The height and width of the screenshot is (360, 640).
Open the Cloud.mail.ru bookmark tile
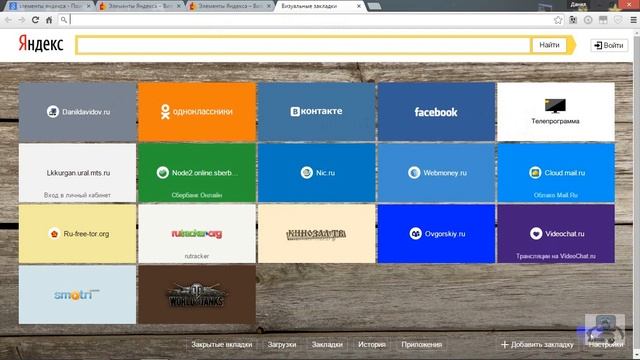tap(556, 173)
